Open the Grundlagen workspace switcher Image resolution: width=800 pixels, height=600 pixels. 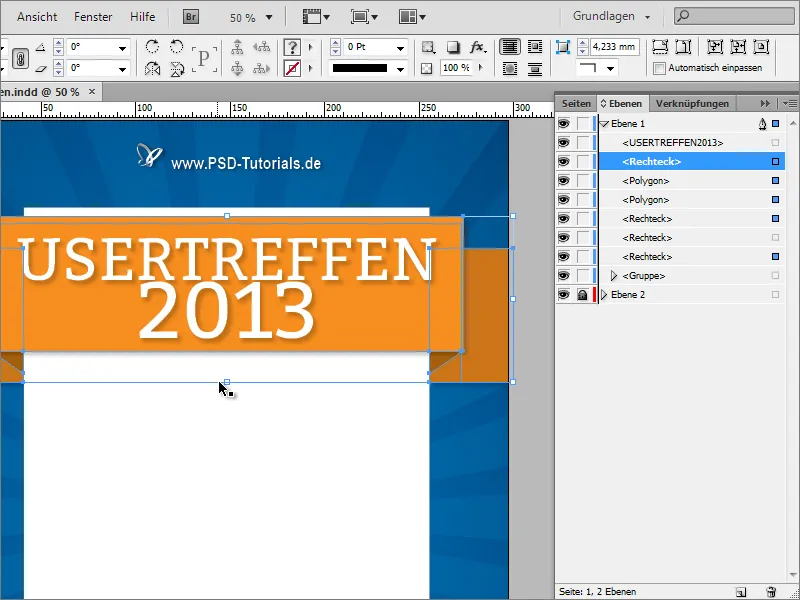[611, 16]
